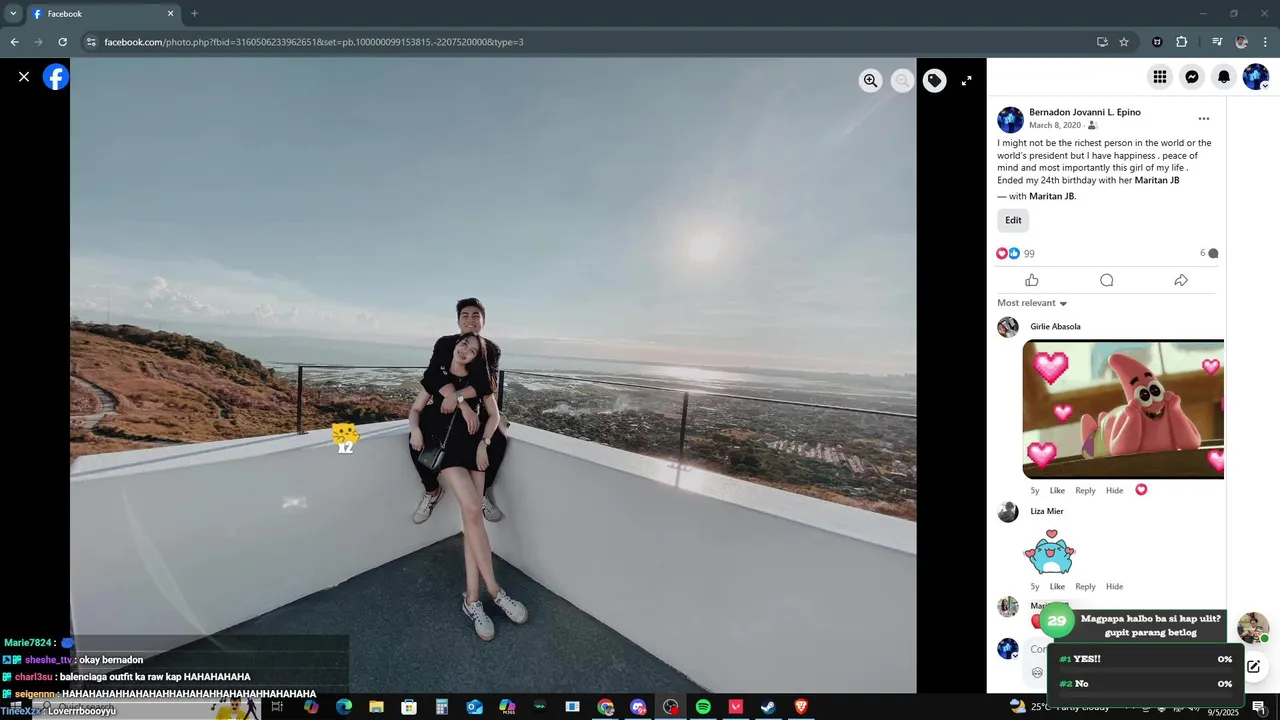
Task: Click the Patrick Star GIF comment
Action: (1123, 409)
